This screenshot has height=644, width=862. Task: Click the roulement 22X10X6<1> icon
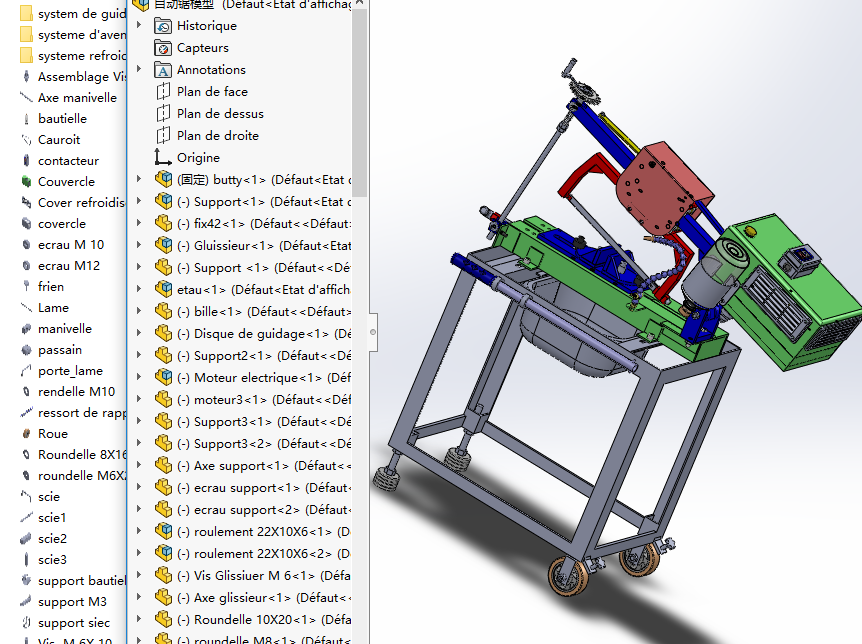tap(163, 531)
